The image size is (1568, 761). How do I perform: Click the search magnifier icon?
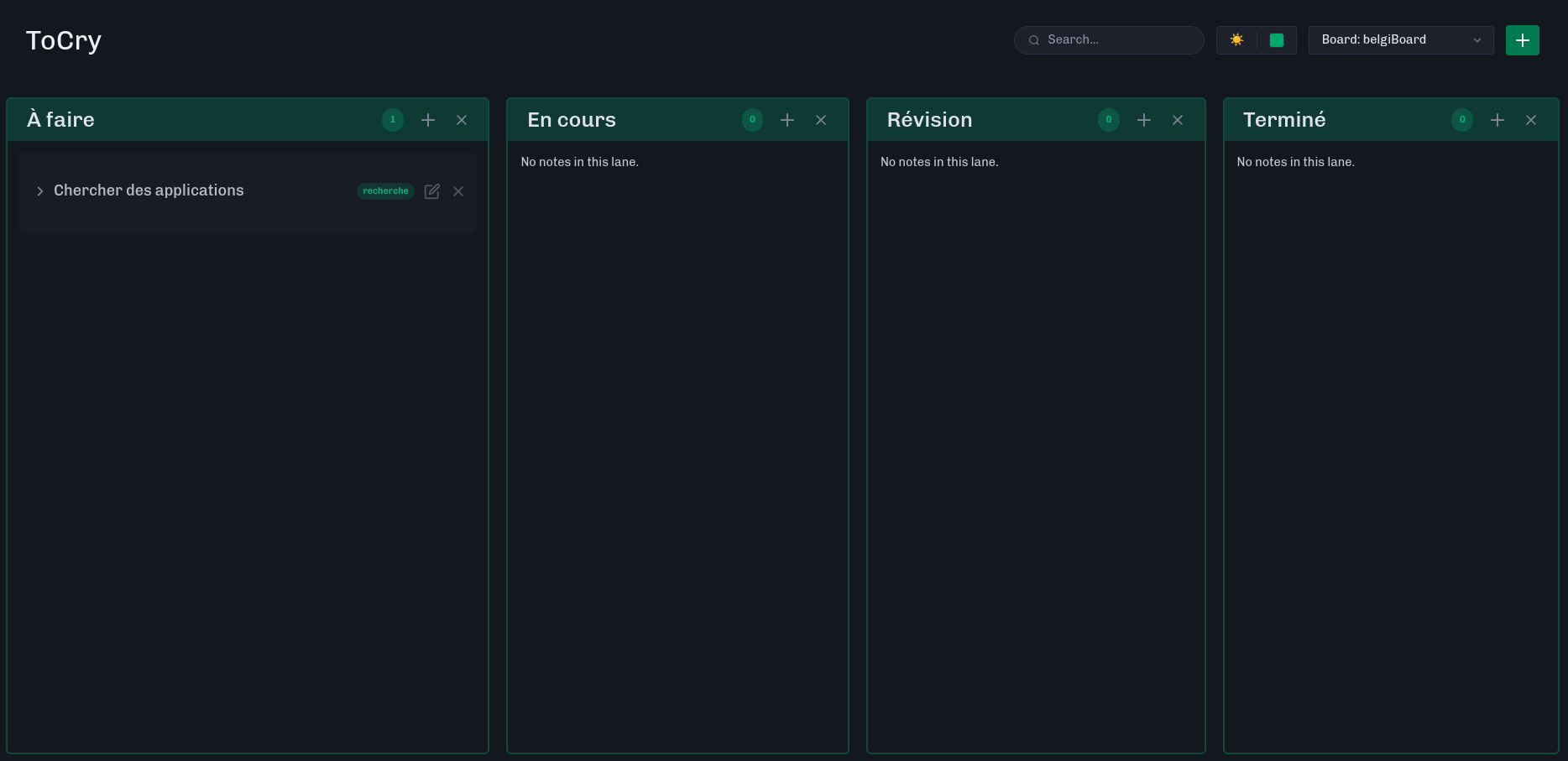[1034, 40]
